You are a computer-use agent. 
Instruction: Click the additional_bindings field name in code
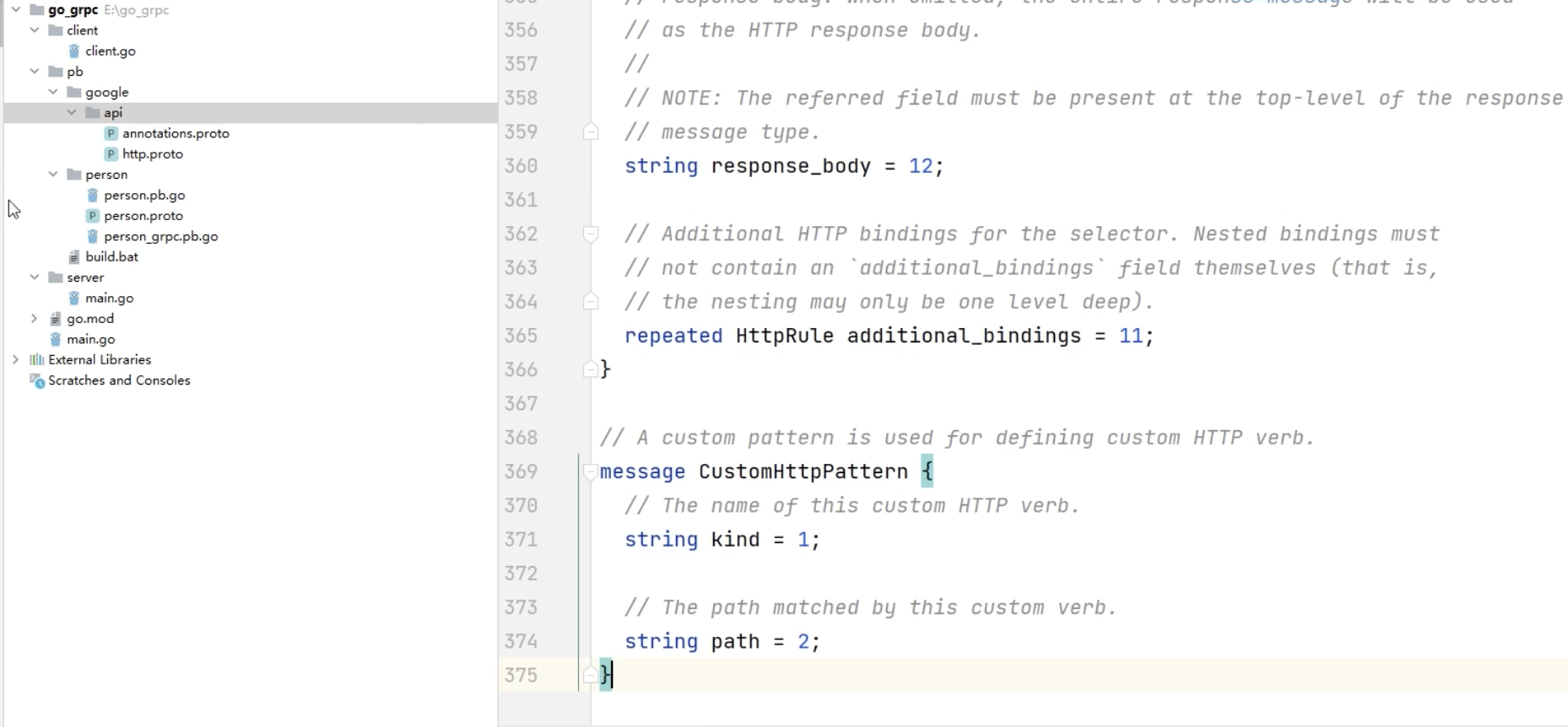click(963, 337)
